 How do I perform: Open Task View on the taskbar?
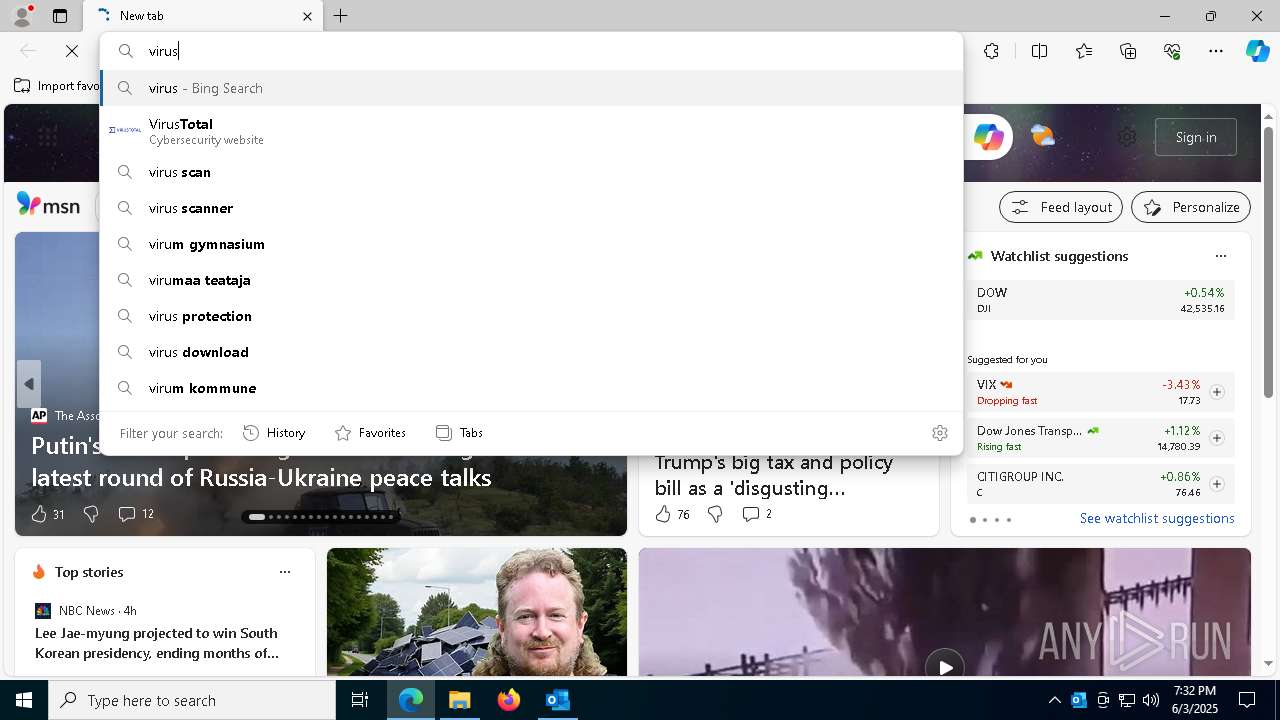[x=360, y=700]
